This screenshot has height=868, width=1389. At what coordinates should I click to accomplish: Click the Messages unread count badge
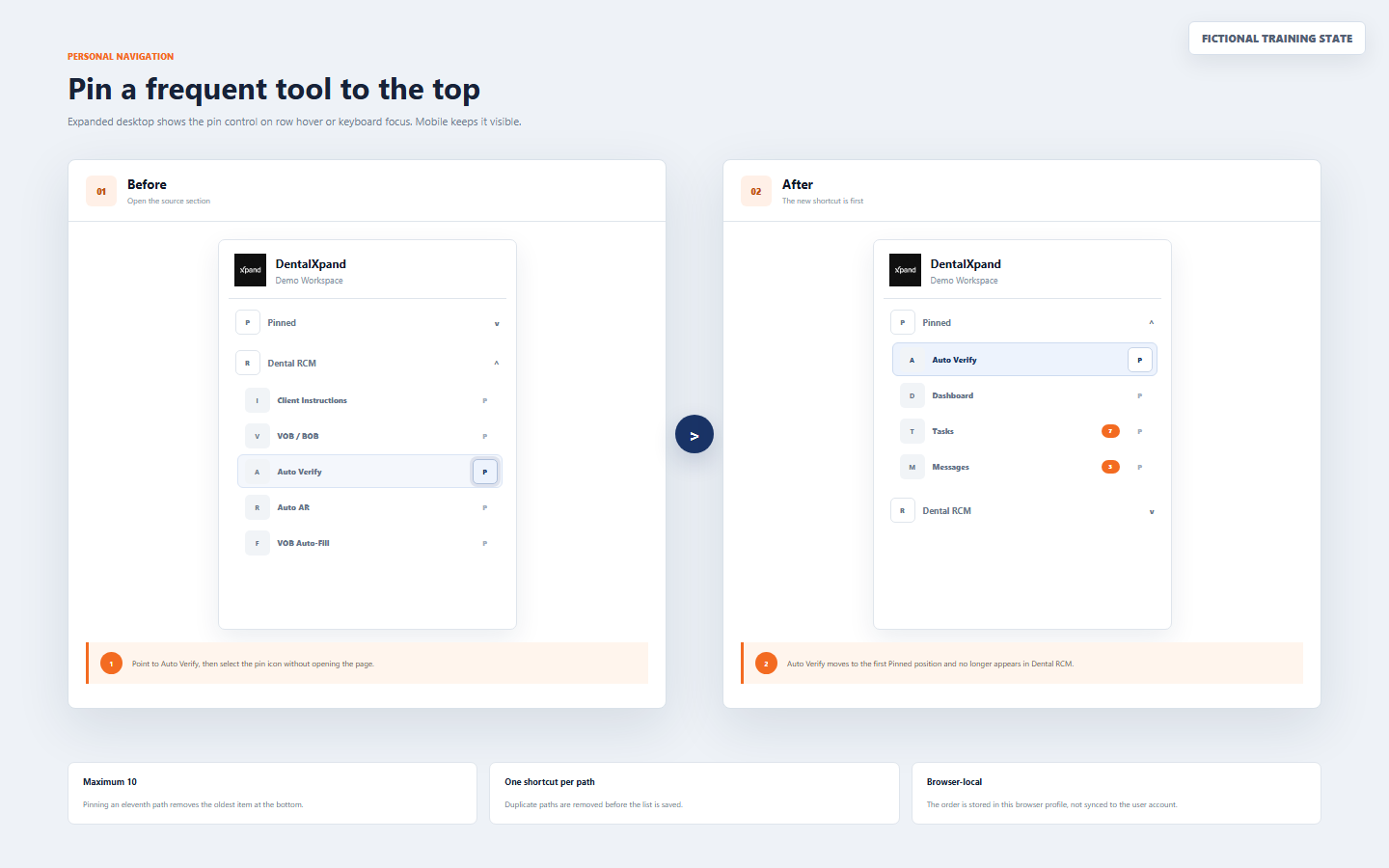coord(1110,467)
